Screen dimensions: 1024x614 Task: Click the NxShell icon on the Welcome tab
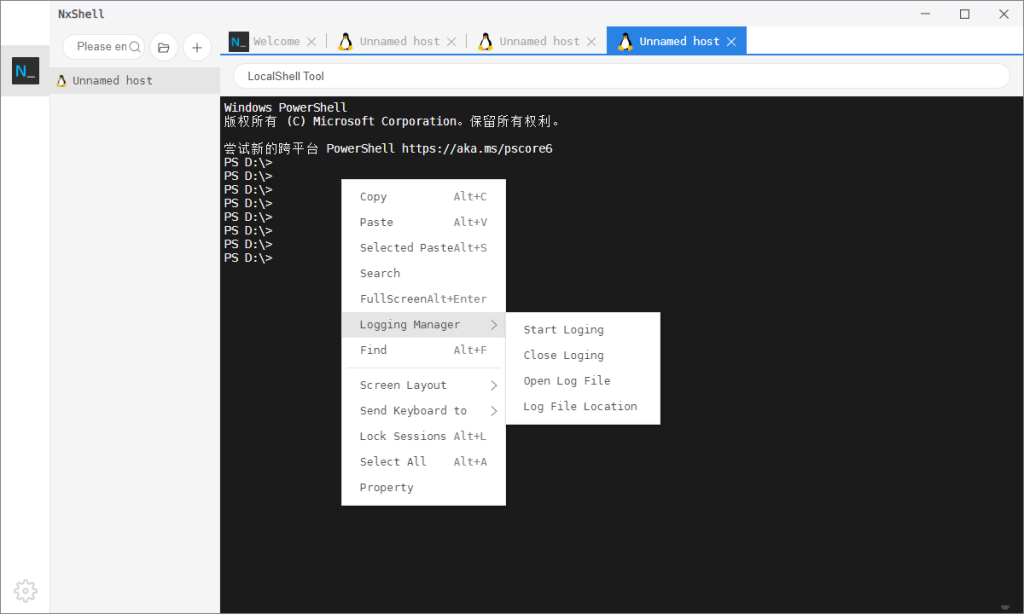point(237,41)
